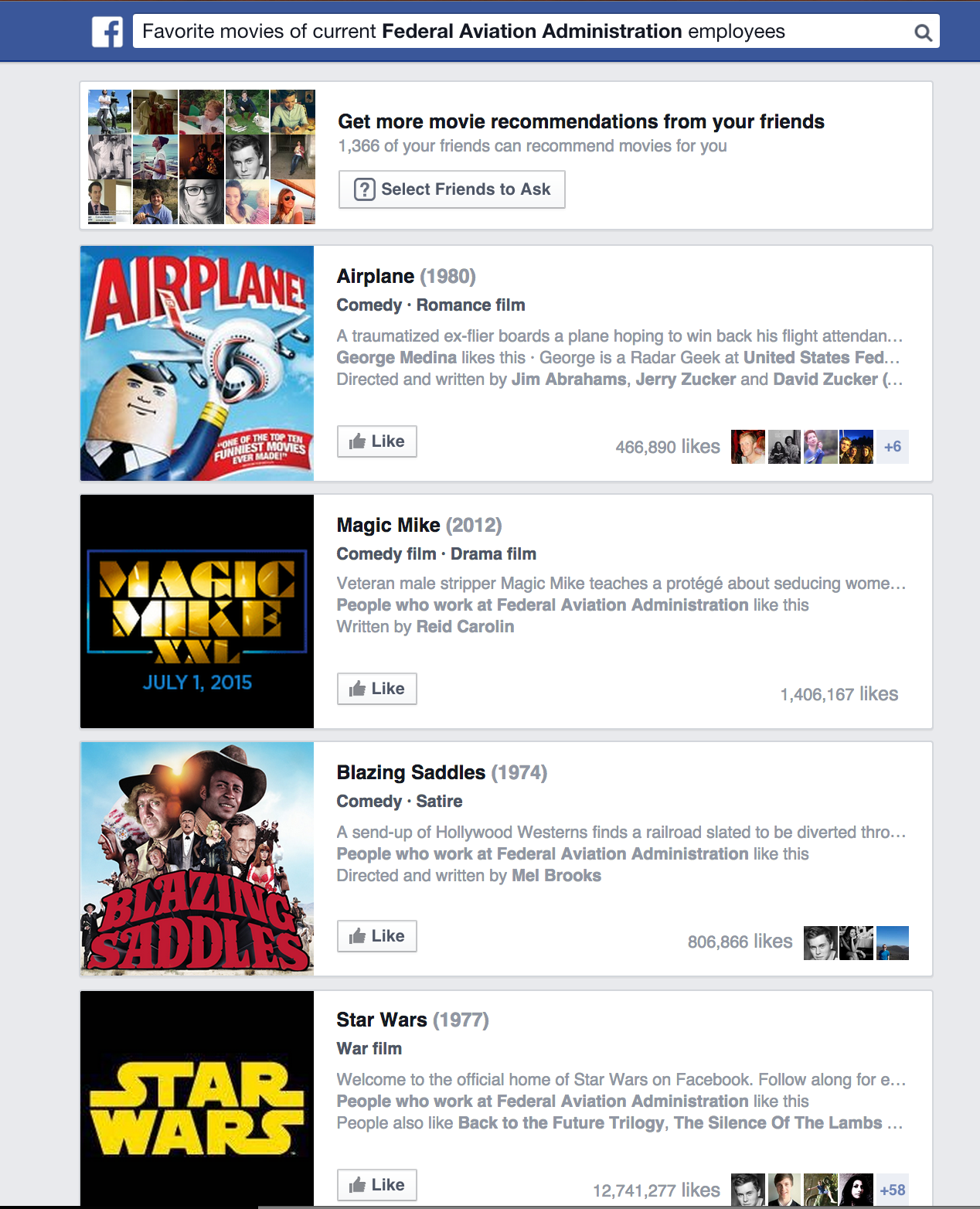
Task: Open FAA link under Blazing Saddles
Action: 543,854
